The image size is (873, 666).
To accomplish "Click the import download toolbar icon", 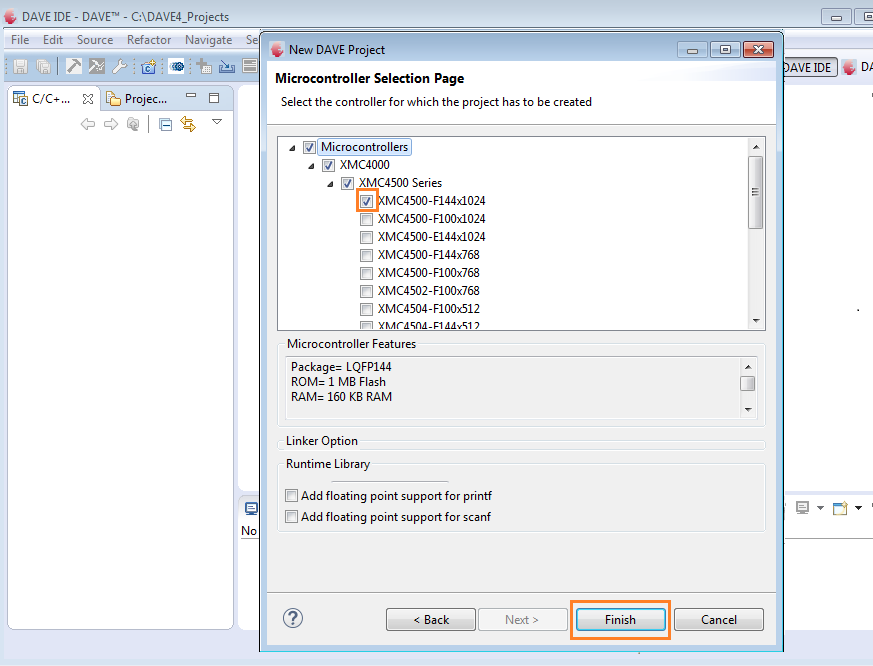I will pos(227,67).
